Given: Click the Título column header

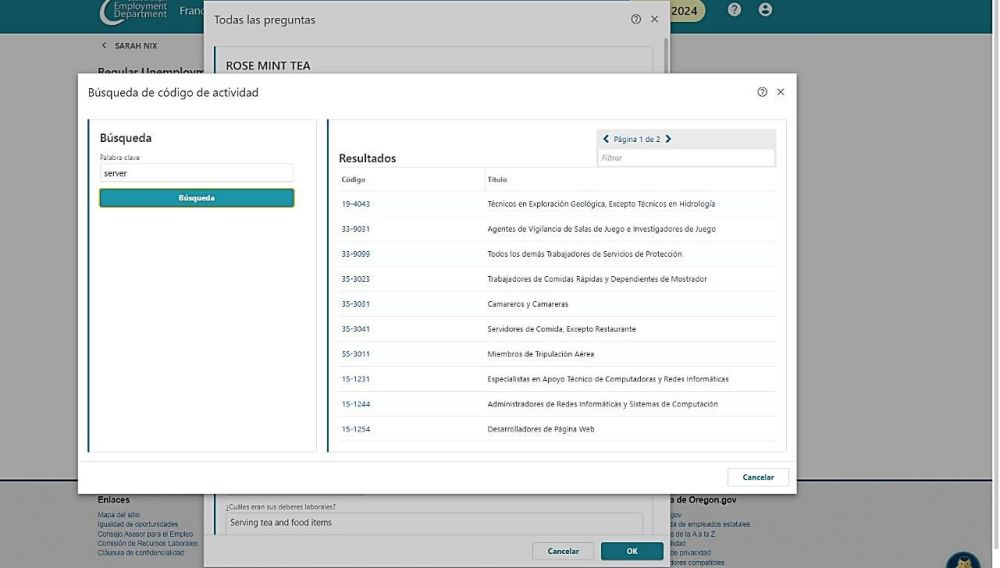Looking at the screenshot, I should [x=497, y=180].
